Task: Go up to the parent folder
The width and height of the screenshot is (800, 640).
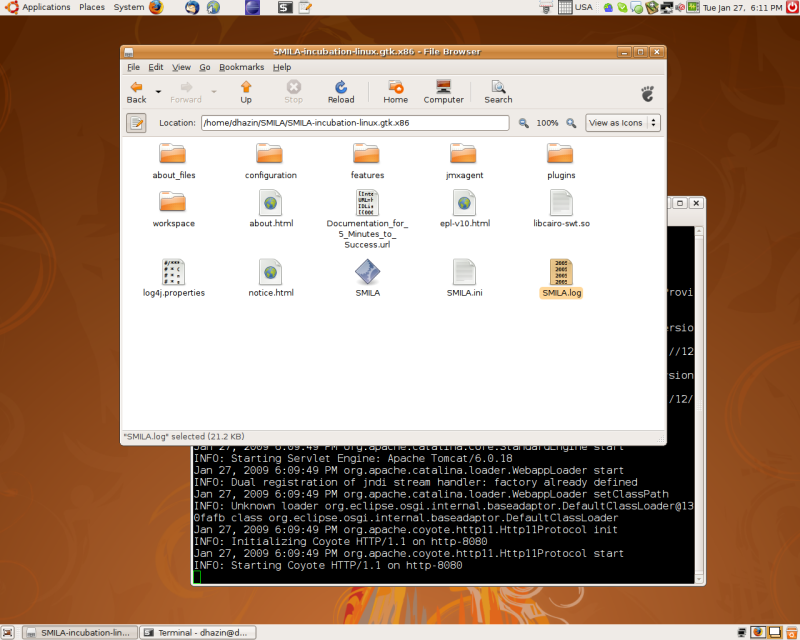Action: click(x=246, y=92)
